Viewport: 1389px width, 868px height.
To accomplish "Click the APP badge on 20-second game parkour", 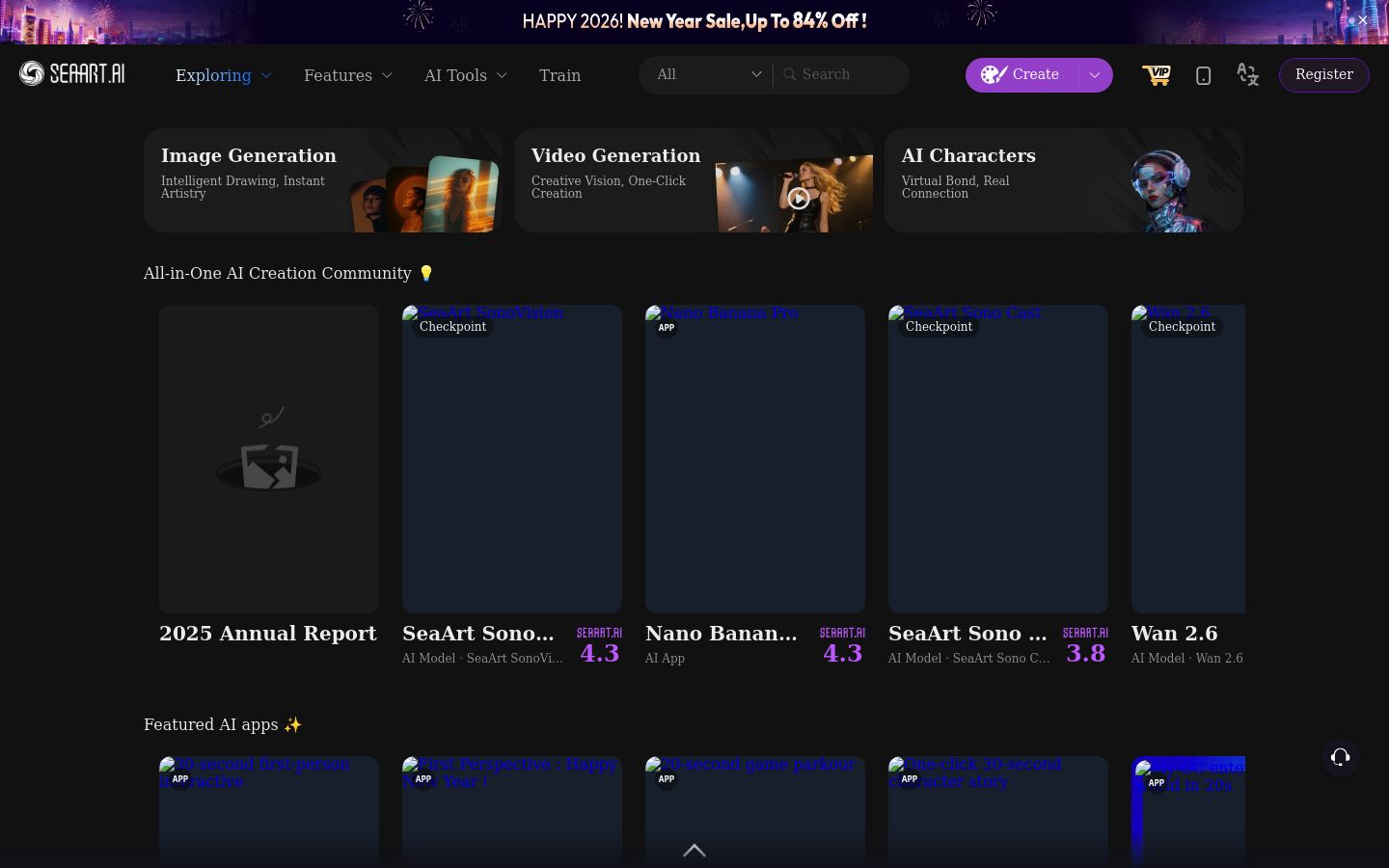I will click(666, 778).
